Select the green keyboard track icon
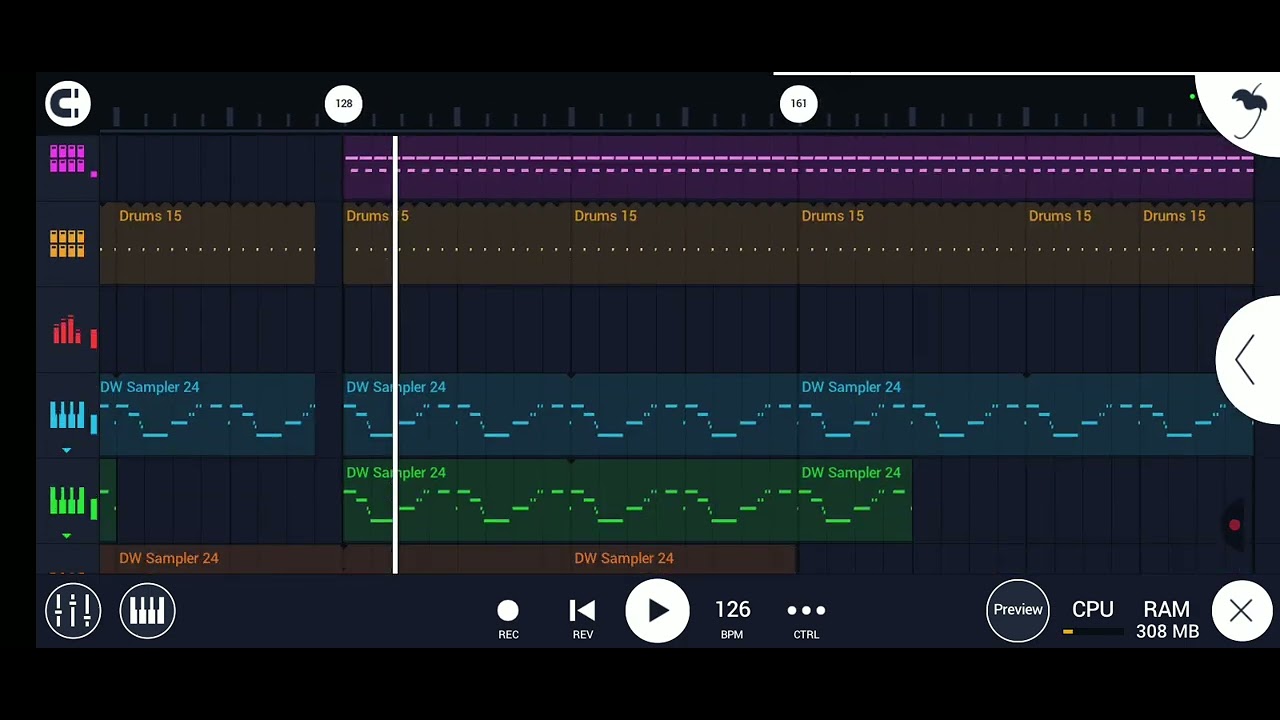1280x720 pixels. (x=67, y=500)
